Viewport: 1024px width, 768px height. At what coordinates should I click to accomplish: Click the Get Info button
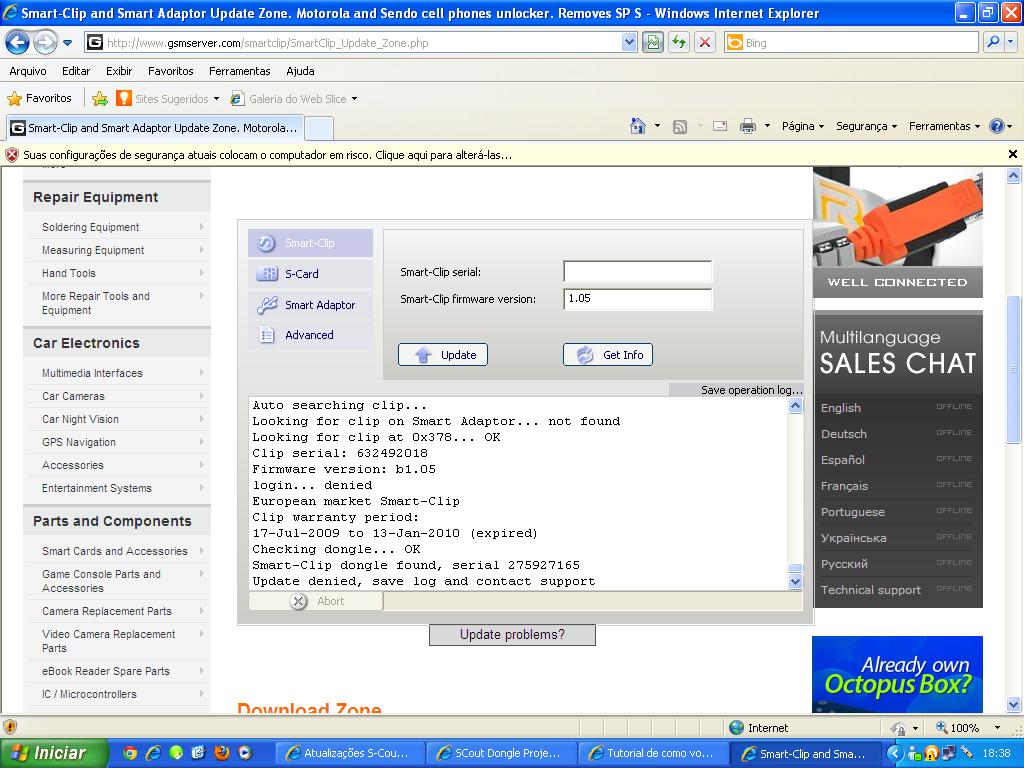coord(608,355)
